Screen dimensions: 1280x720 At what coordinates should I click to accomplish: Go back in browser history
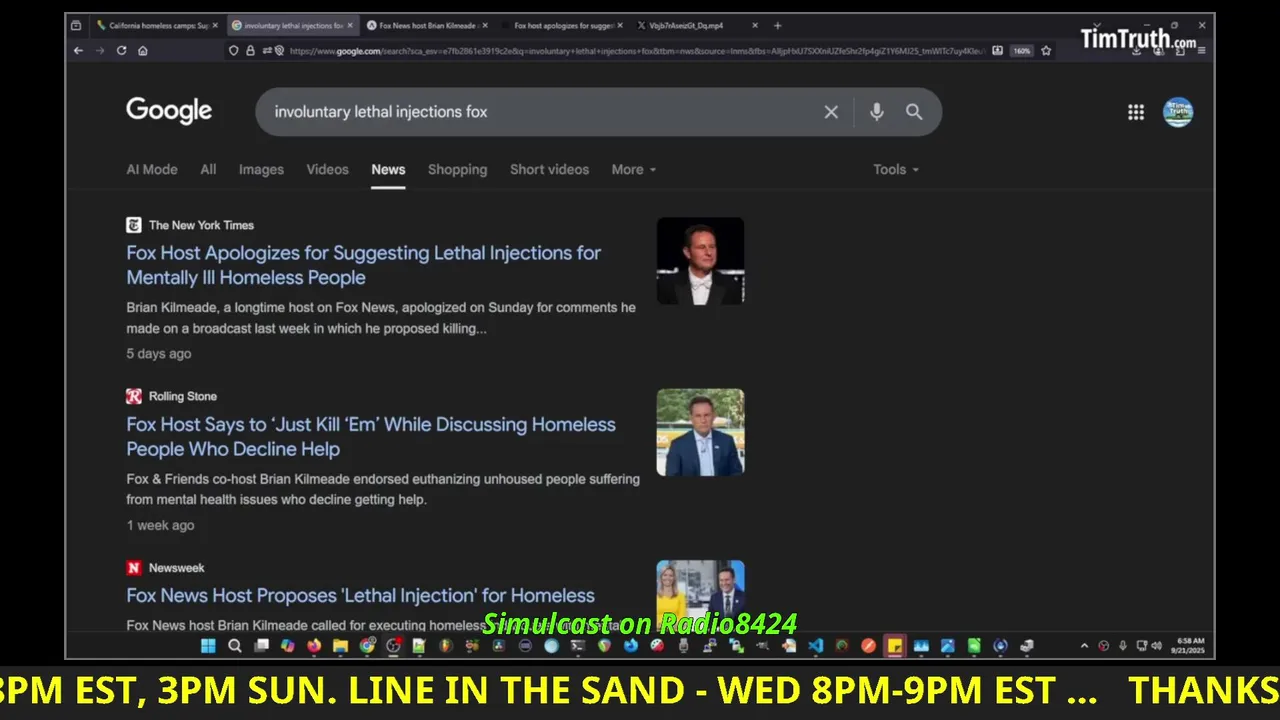point(78,50)
